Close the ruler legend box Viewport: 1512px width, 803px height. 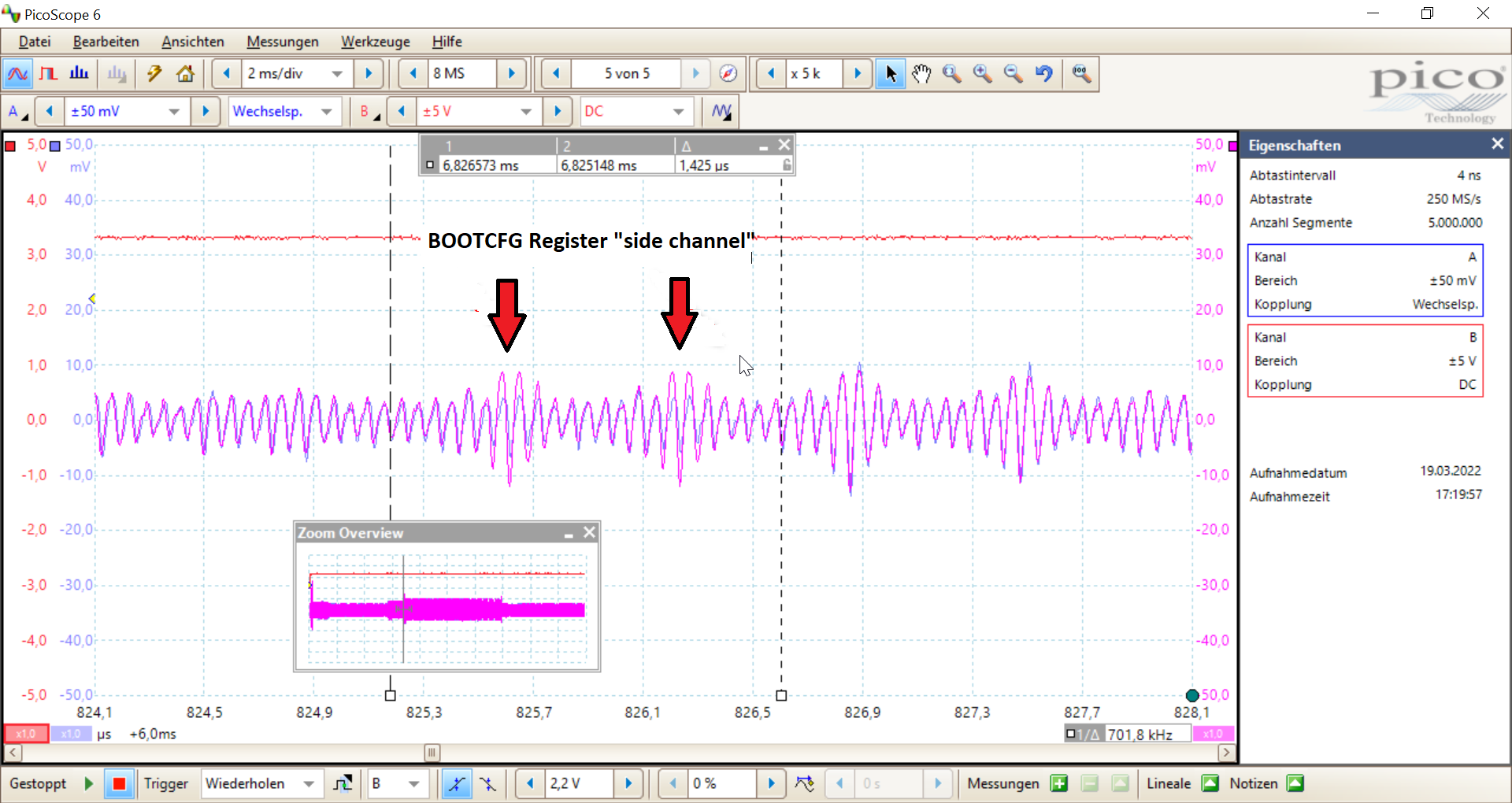(784, 145)
